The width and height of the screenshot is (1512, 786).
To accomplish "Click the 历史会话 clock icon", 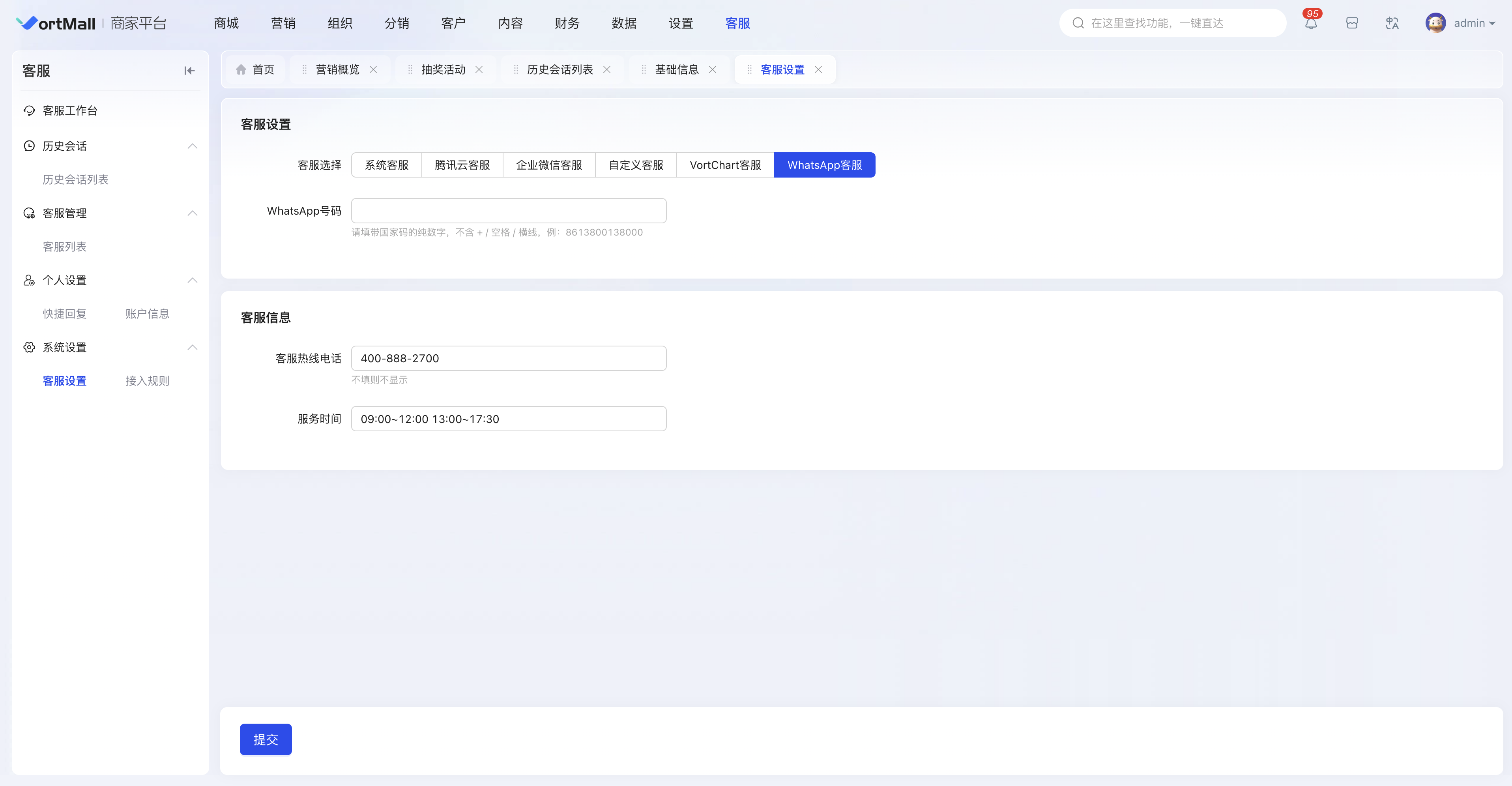I will tap(29, 146).
